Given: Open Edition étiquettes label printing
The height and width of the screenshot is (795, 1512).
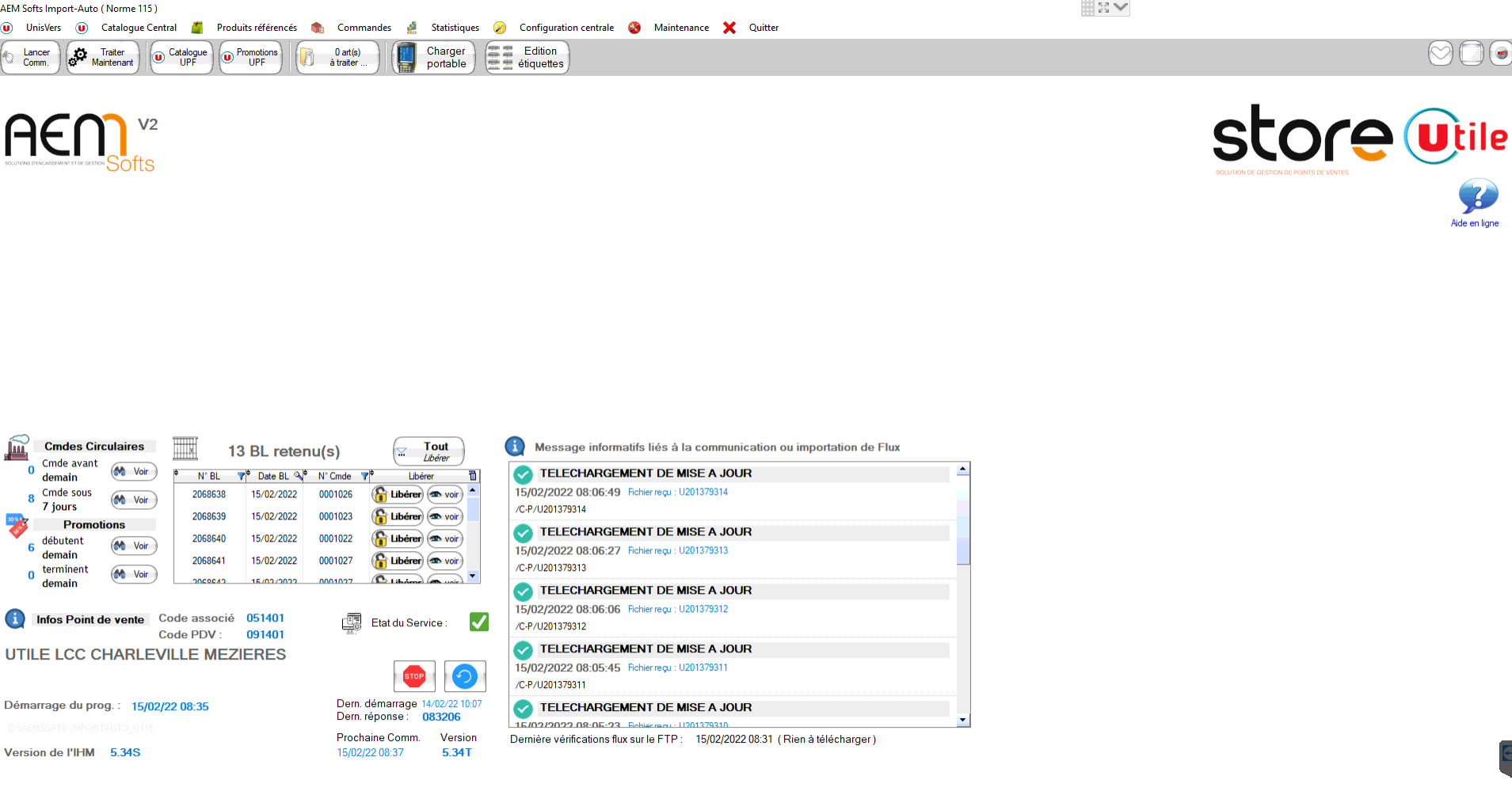Looking at the screenshot, I should (x=527, y=58).
